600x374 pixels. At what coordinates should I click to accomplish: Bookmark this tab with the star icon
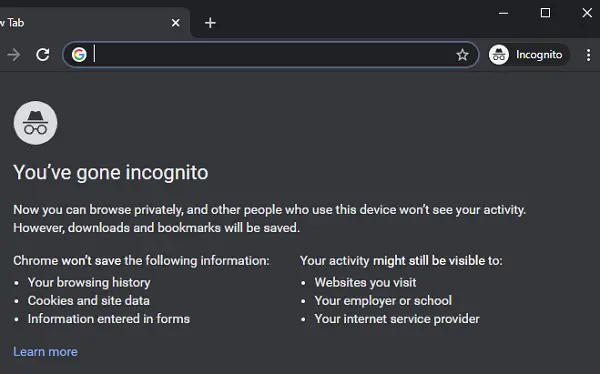tap(462, 55)
